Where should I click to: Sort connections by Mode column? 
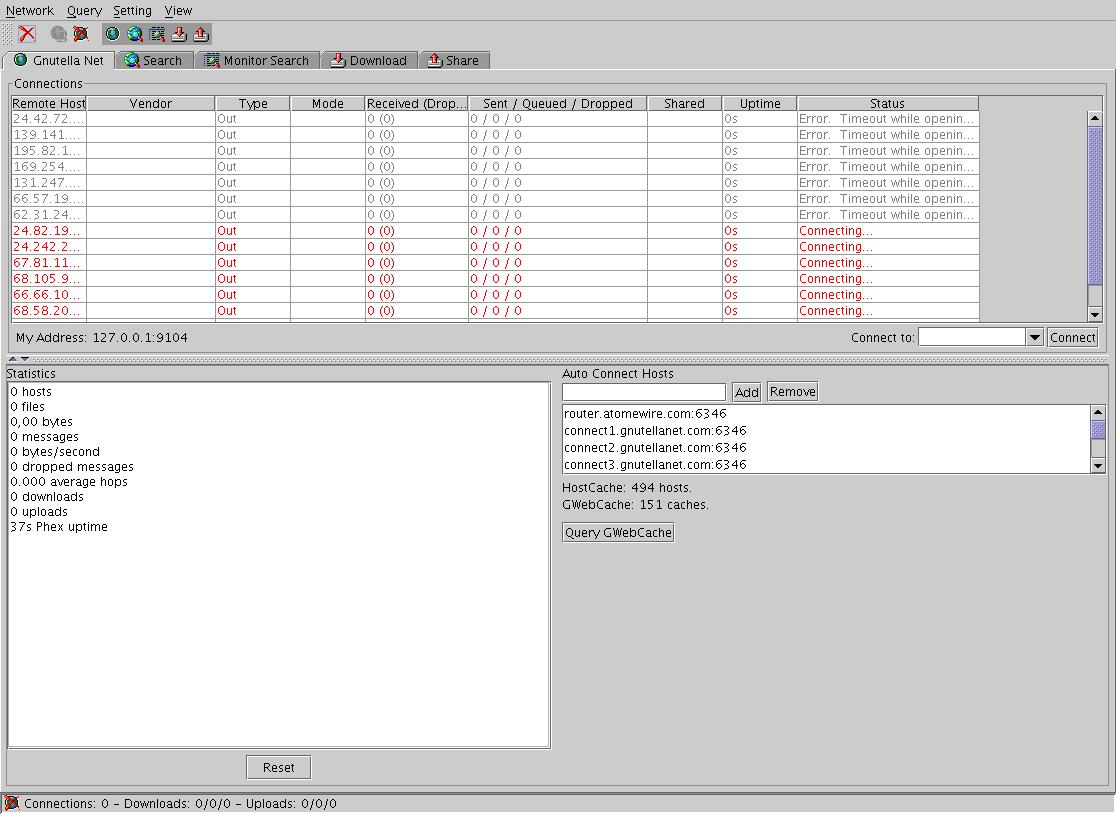327,103
